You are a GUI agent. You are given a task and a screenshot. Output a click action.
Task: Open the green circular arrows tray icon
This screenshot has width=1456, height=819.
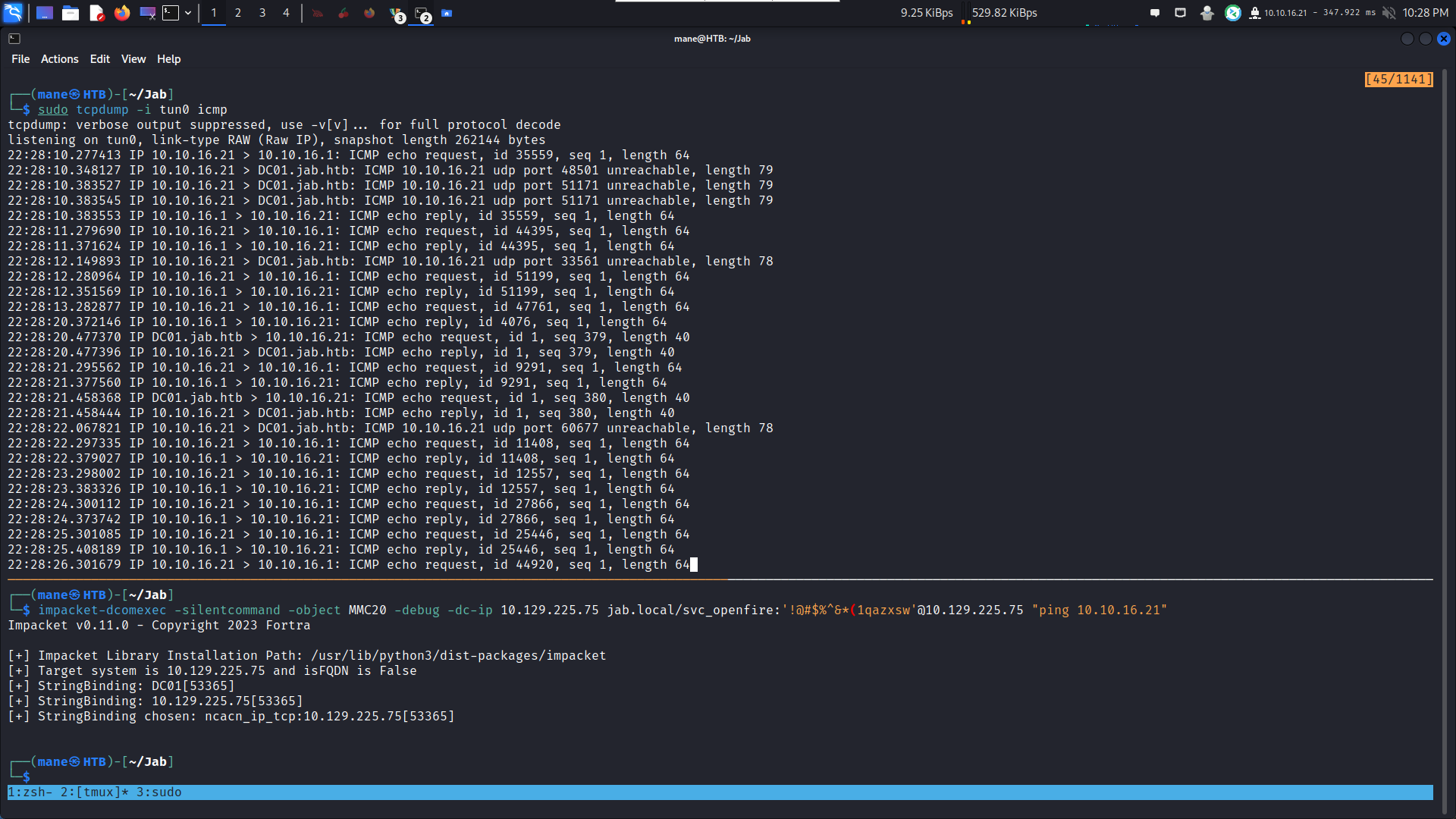[x=1233, y=13]
